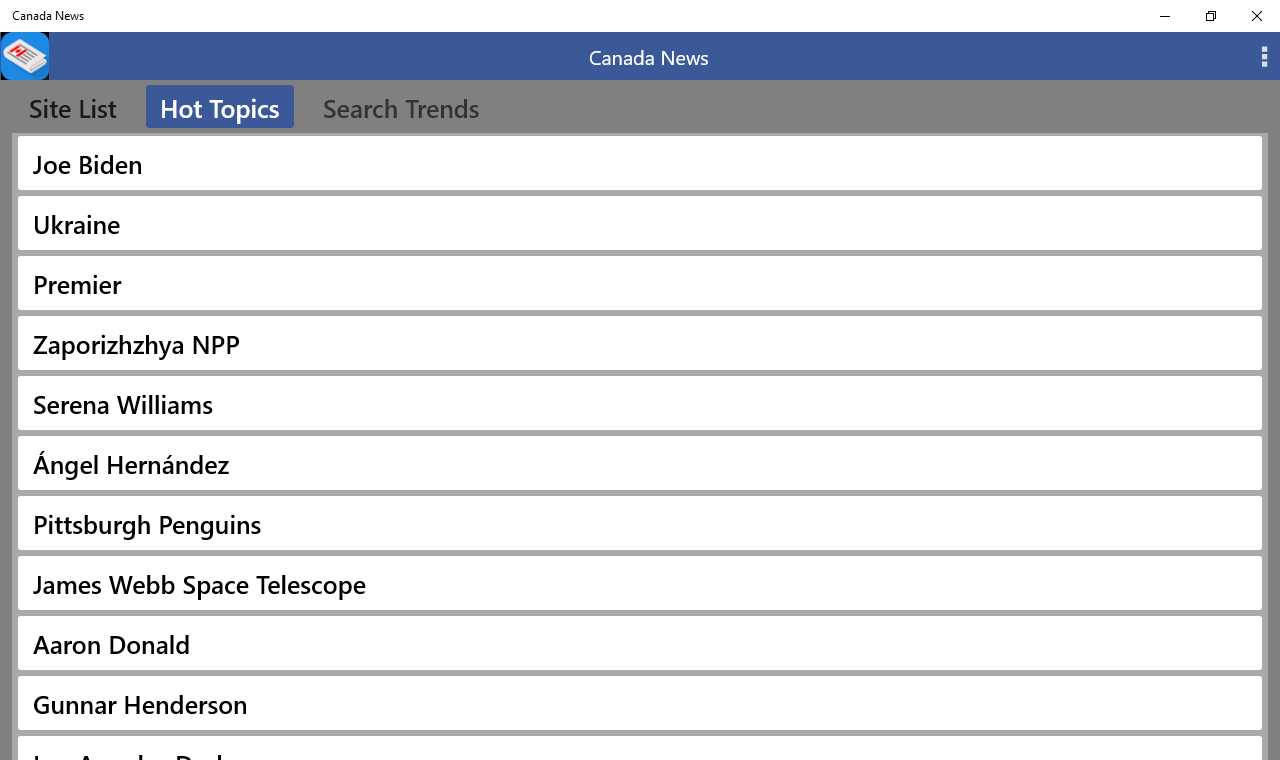View the Serena Williams topic
Screen dimensions: 1280x760
click(640, 404)
